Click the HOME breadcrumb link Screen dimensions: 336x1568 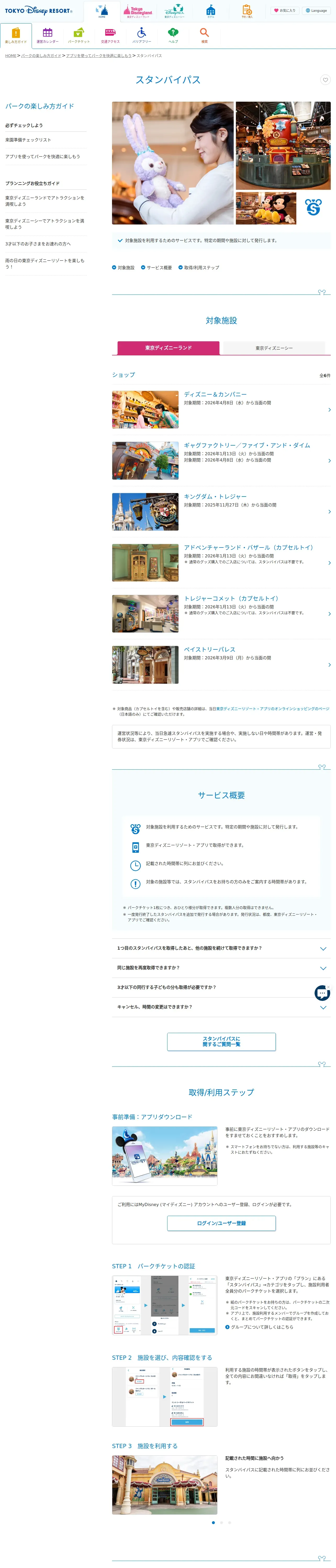click(11, 55)
